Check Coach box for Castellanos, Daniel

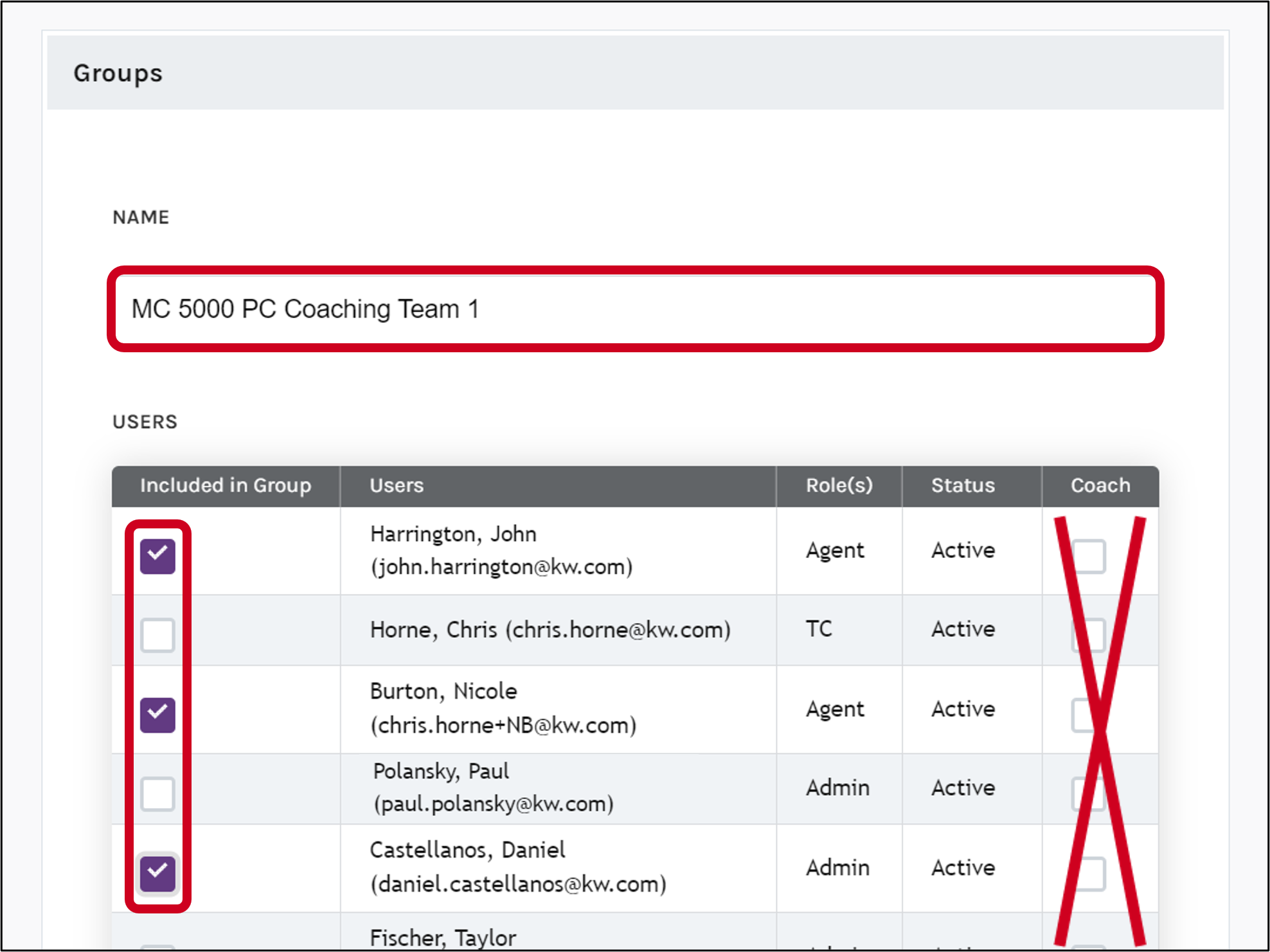[x=1089, y=874]
